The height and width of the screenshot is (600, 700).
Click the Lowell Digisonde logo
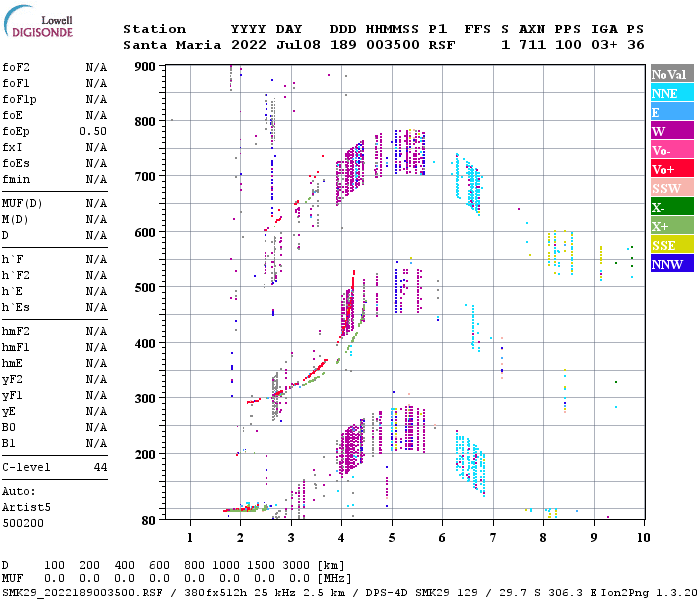click(x=38, y=21)
